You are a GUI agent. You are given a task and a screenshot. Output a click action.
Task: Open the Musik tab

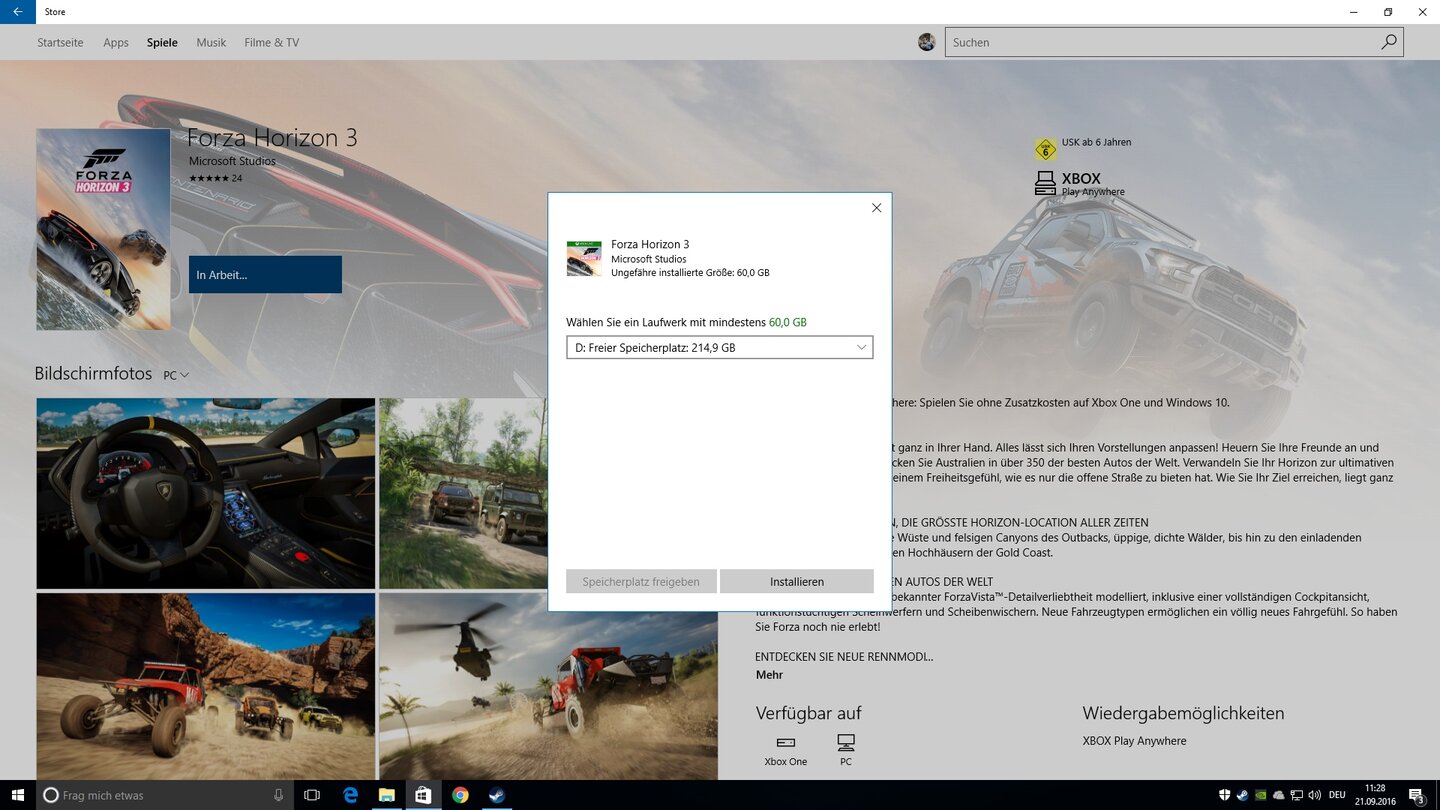coord(211,42)
